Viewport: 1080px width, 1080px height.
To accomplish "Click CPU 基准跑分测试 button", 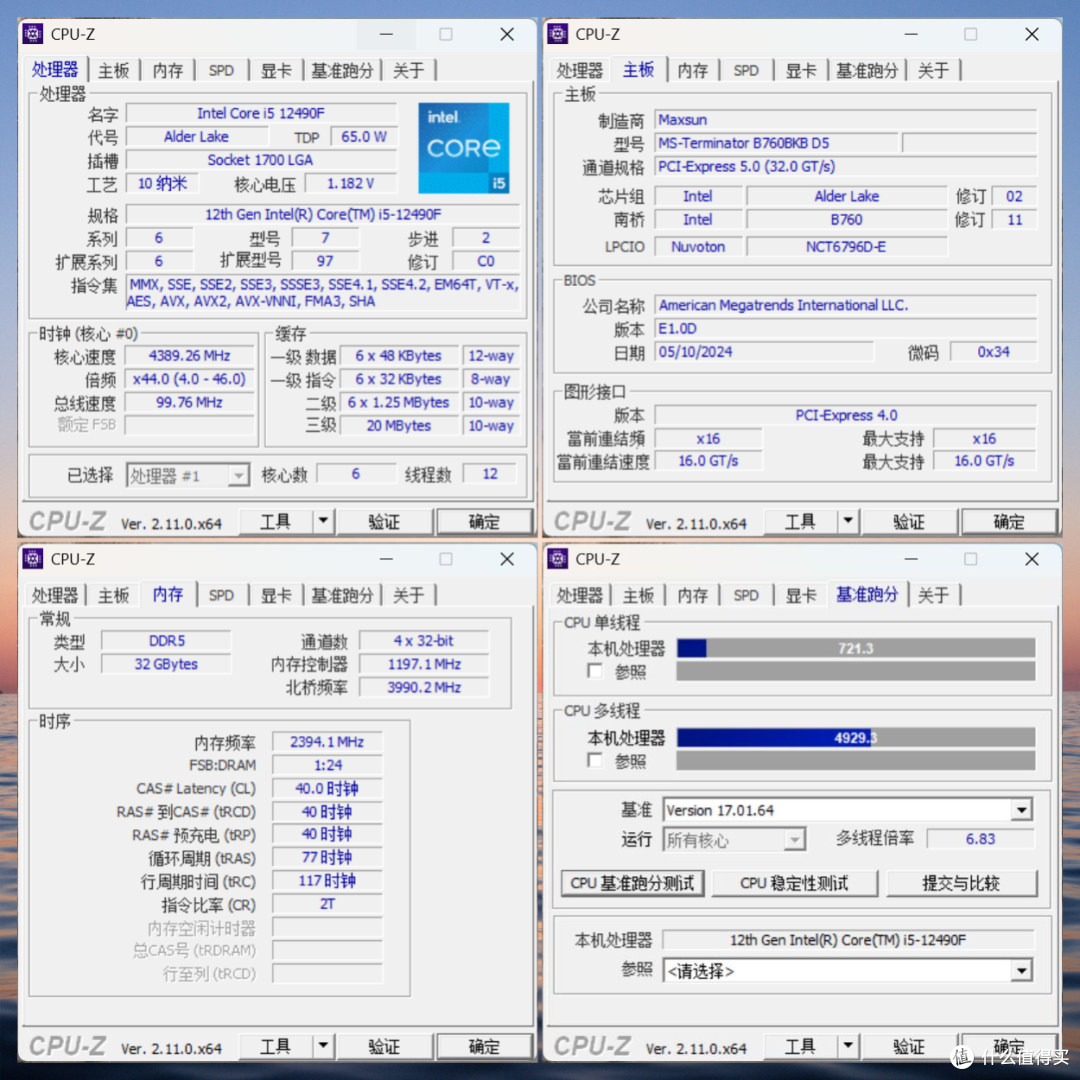I will click(632, 883).
